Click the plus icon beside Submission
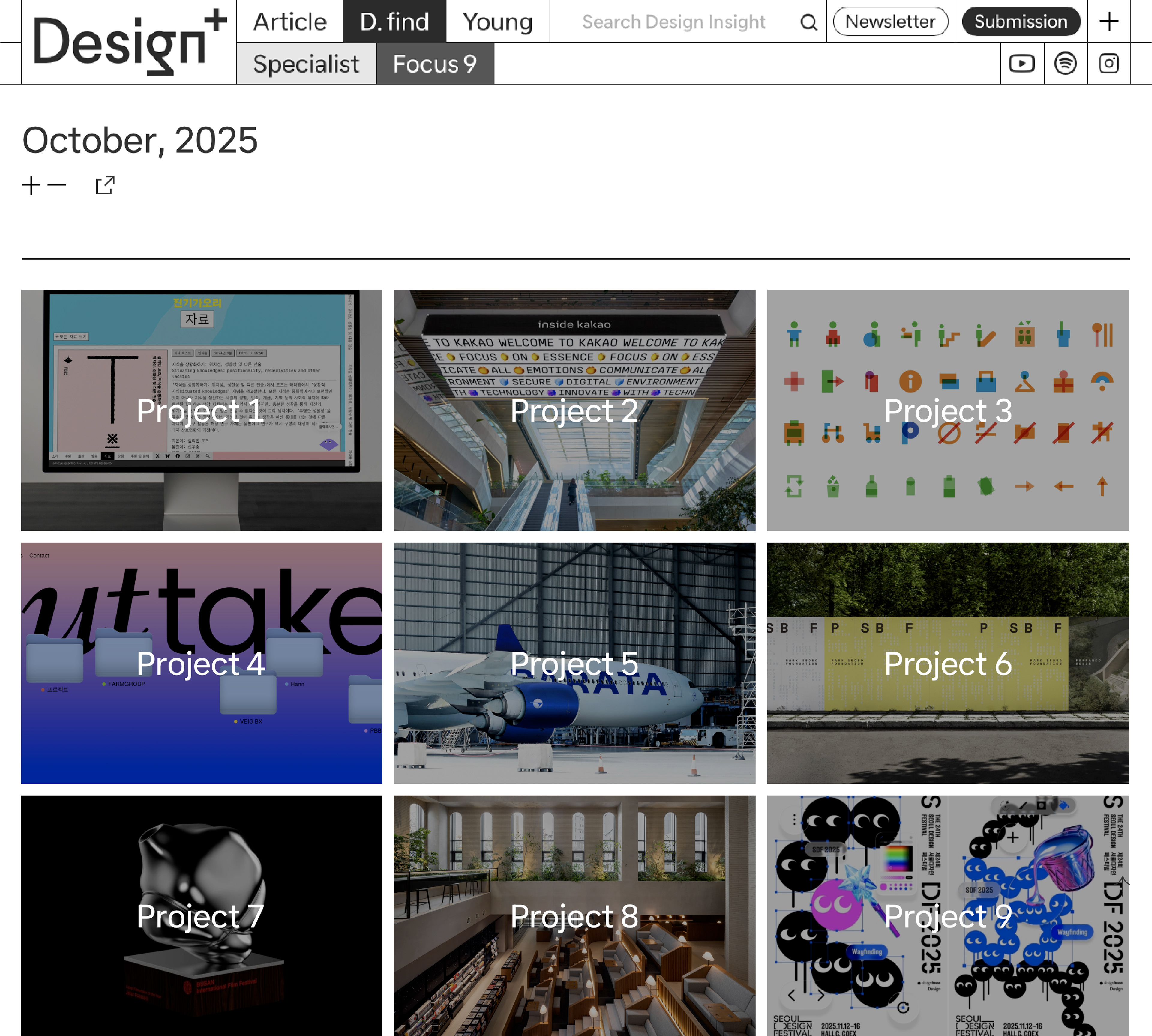Image resolution: width=1152 pixels, height=1036 pixels. (x=1108, y=22)
